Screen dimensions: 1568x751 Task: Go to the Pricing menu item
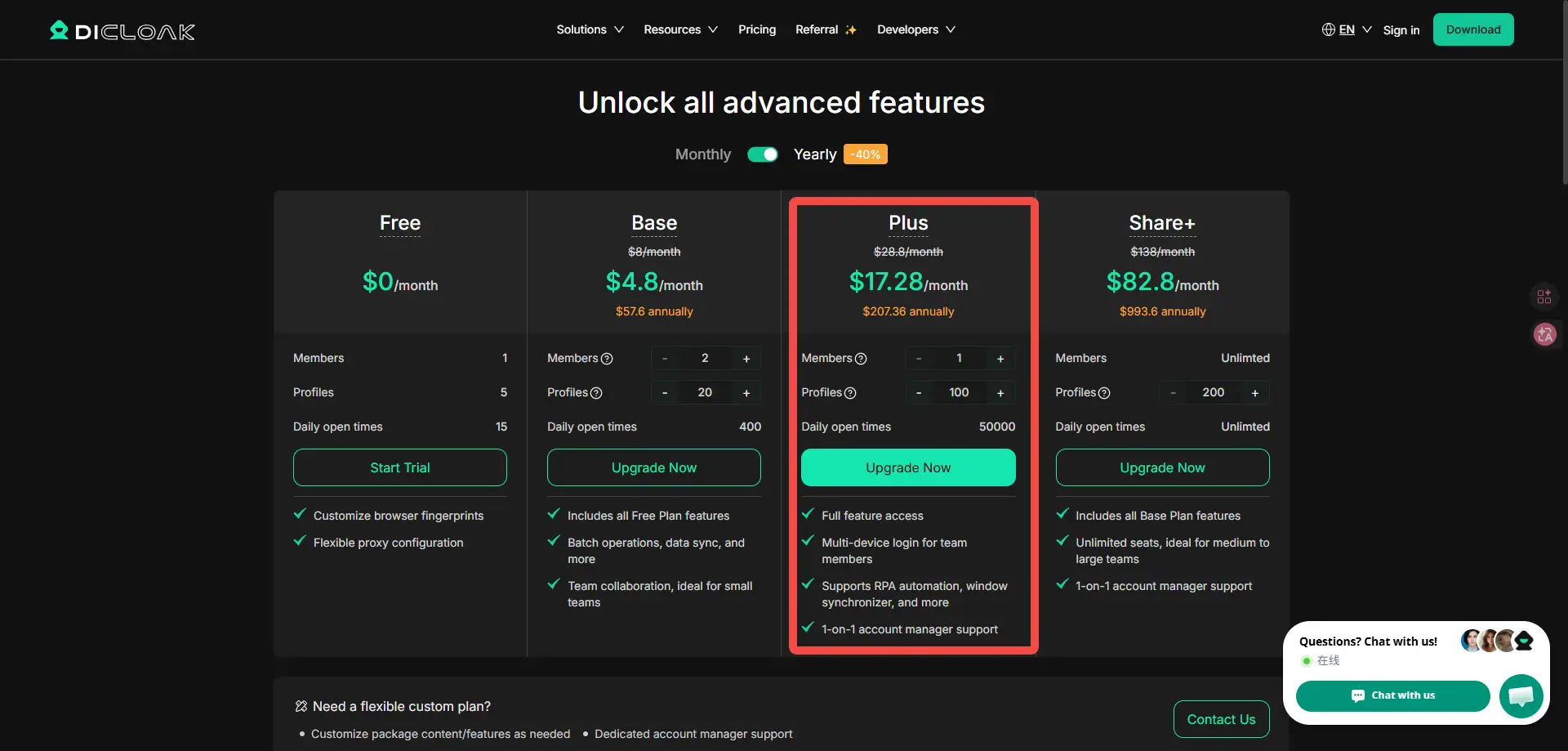(757, 30)
